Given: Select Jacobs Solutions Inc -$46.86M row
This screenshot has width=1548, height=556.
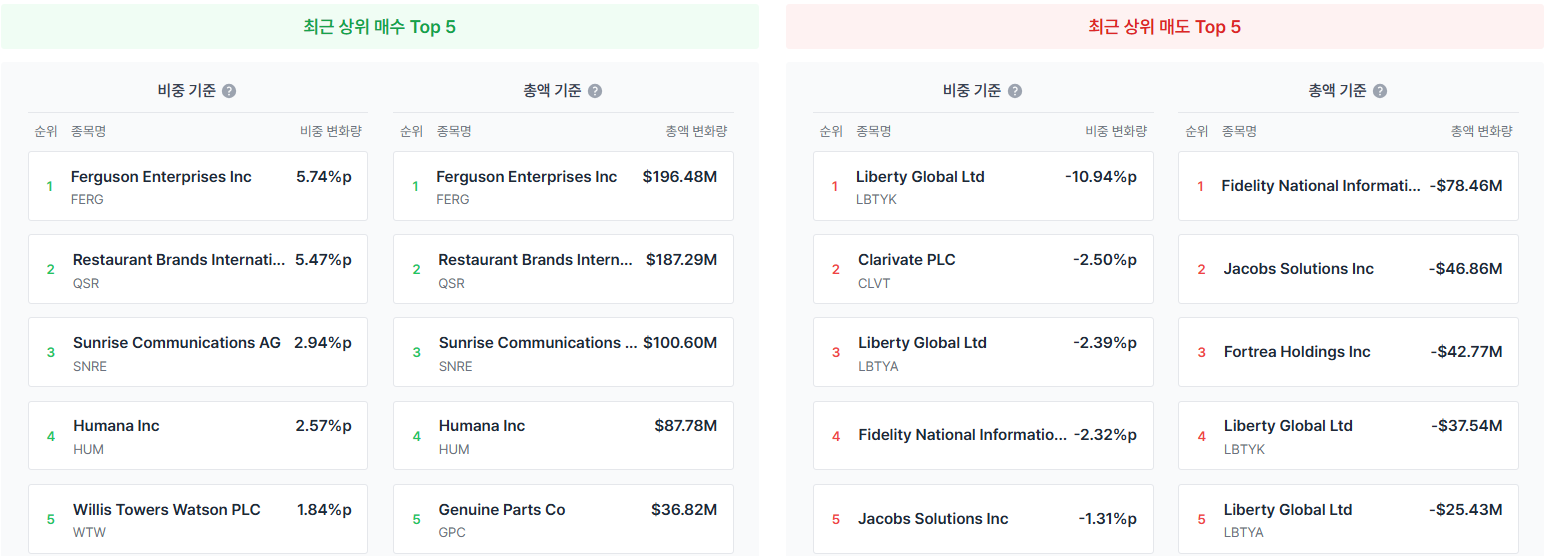Looking at the screenshot, I should (1348, 269).
